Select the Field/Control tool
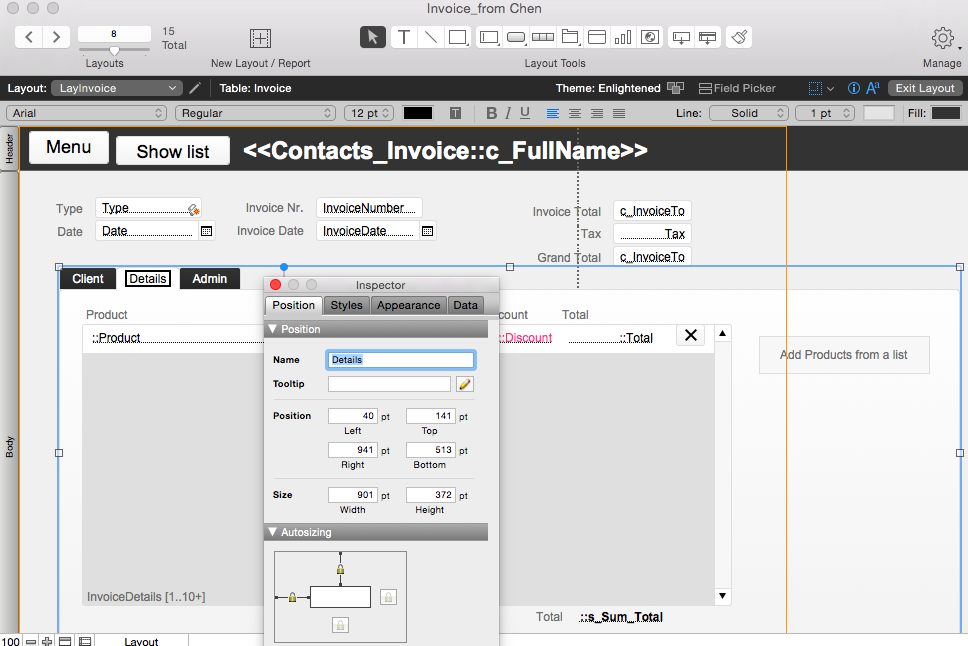Viewport: 968px width, 646px height. click(x=489, y=37)
